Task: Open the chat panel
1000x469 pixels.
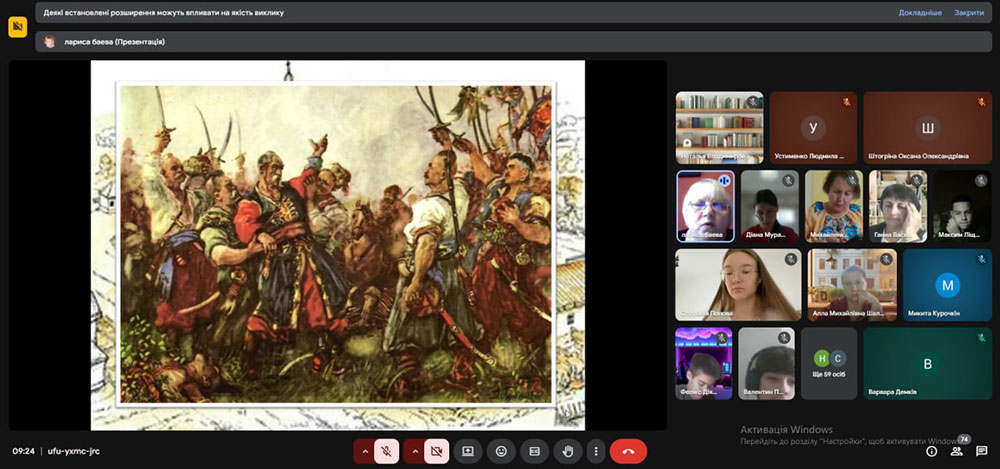Action: click(981, 451)
